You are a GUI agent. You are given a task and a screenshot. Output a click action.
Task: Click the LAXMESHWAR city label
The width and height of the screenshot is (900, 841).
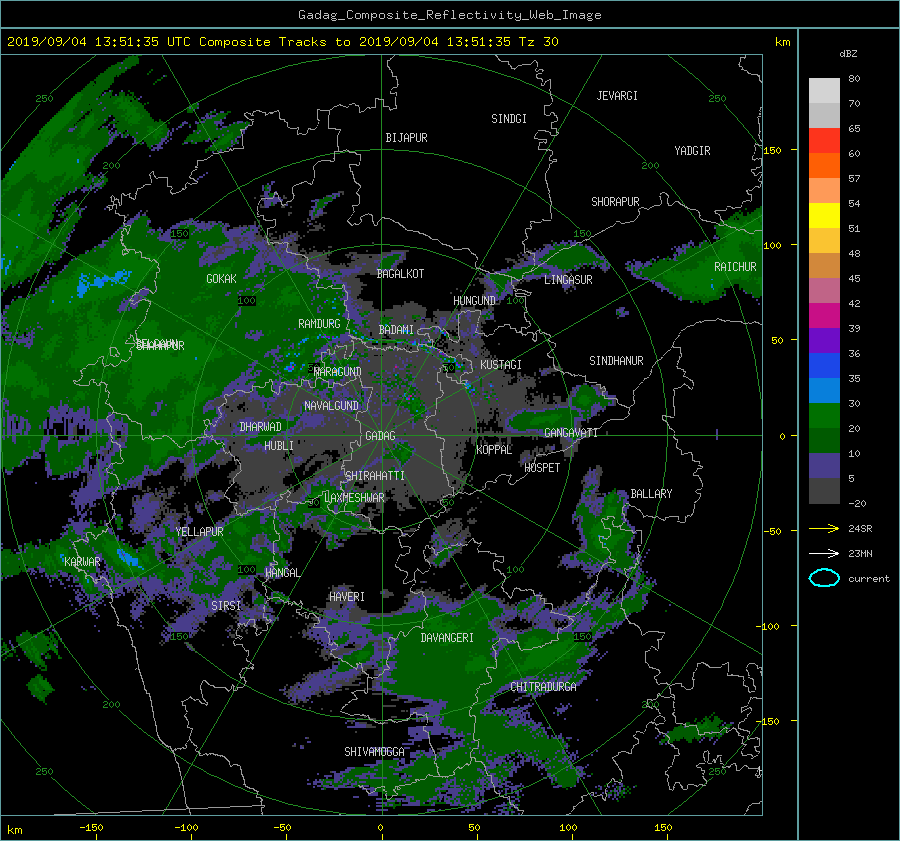click(x=354, y=498)
